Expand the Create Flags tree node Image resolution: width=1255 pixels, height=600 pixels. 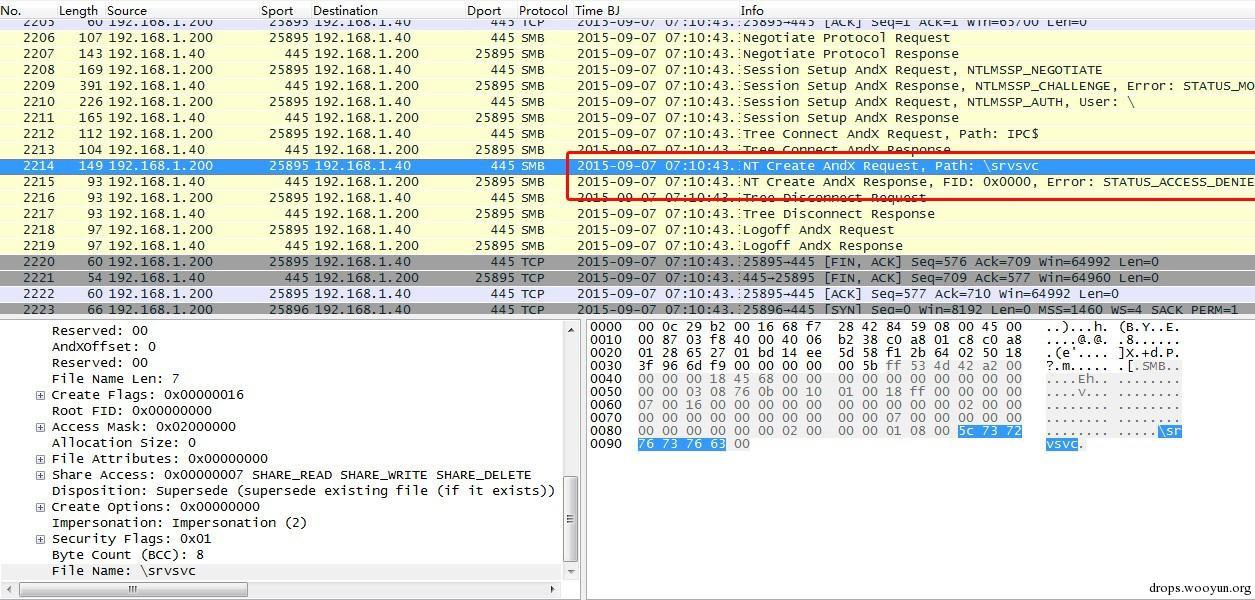click(x=41, y=395)
